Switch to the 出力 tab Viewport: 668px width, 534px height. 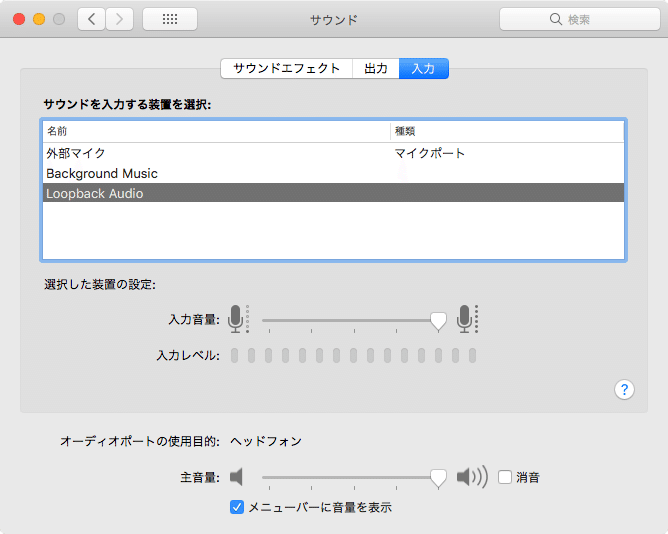376,69
